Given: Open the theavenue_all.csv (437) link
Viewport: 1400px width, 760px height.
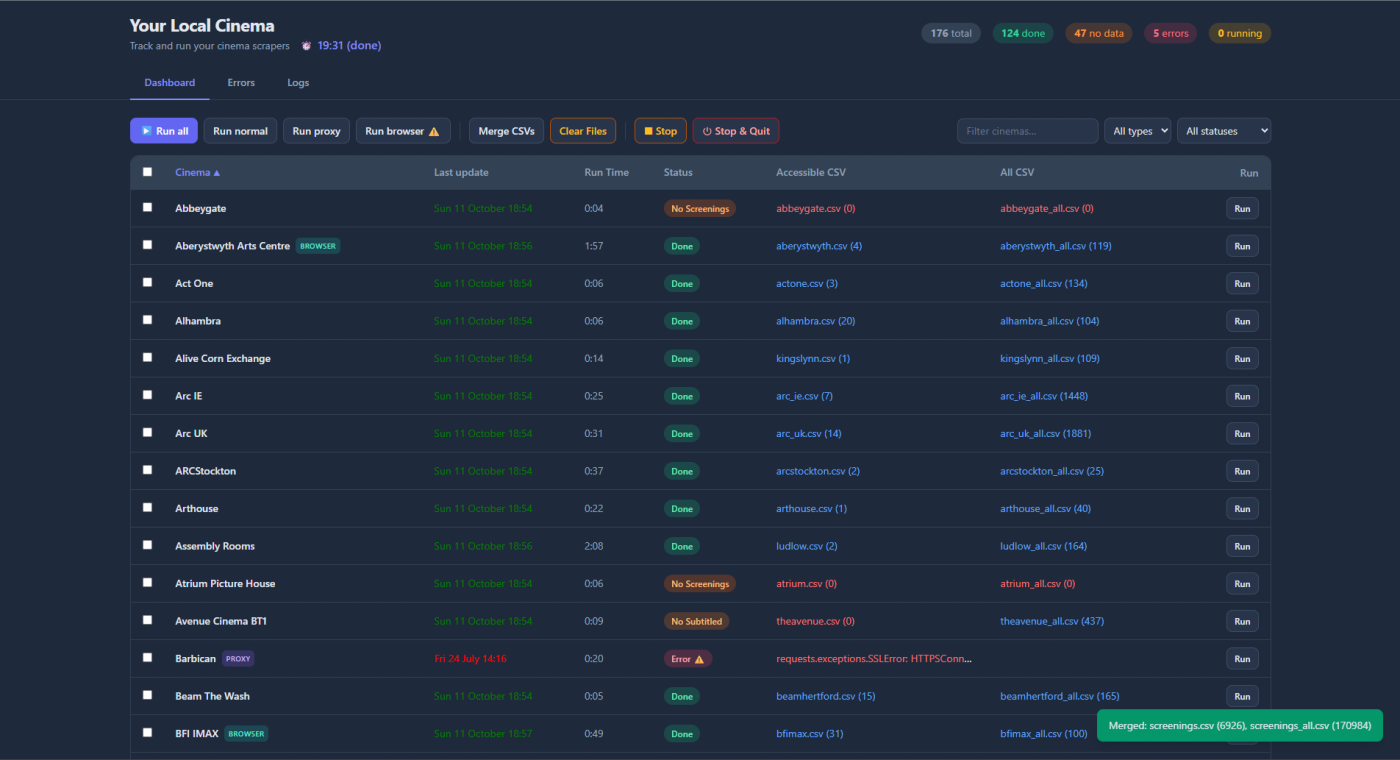Looking at the screenshot, I should (x=1052, y=621).
